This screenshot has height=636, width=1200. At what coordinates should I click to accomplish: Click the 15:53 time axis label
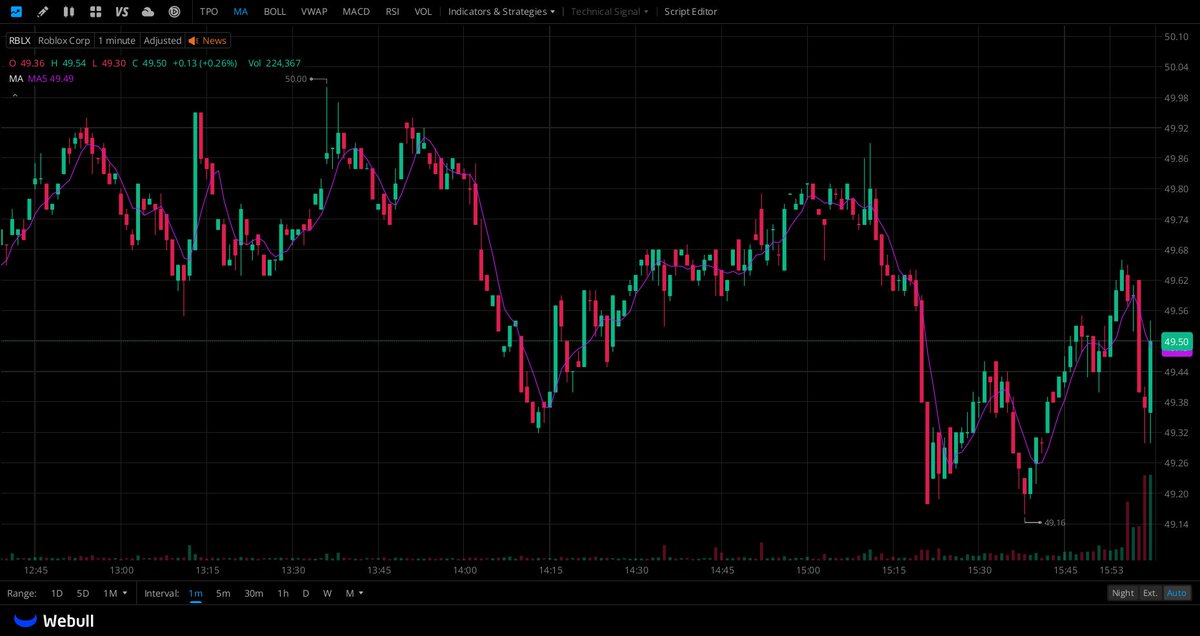pyautogui.click(x=1111, y=570)
